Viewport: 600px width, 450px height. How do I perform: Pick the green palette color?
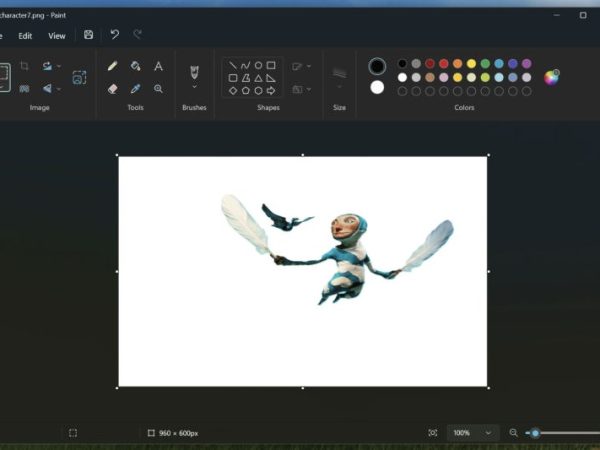(485, 64)
